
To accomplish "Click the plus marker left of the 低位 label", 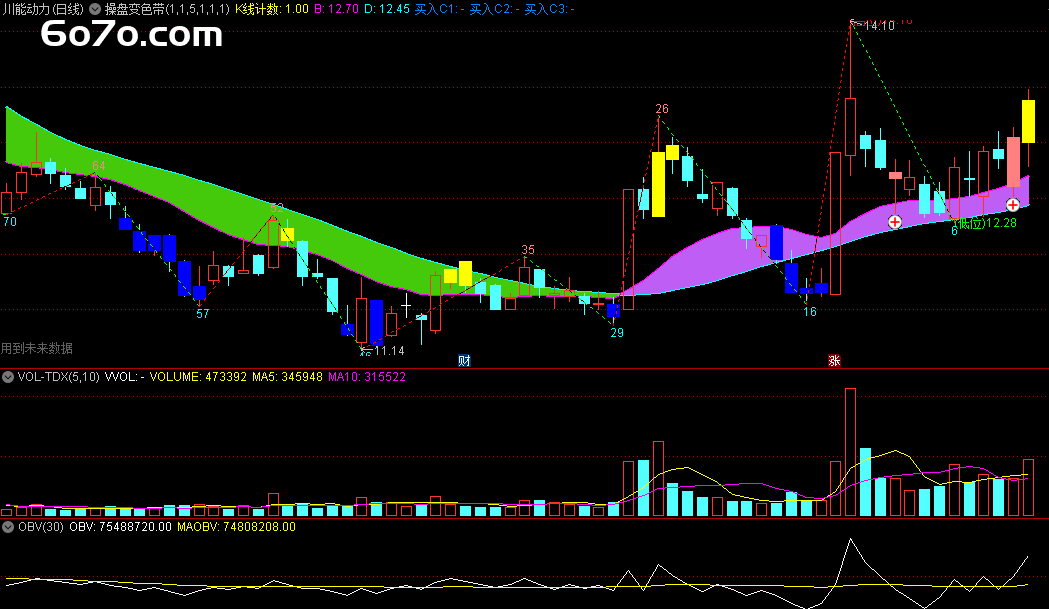I will click(894, 222).
